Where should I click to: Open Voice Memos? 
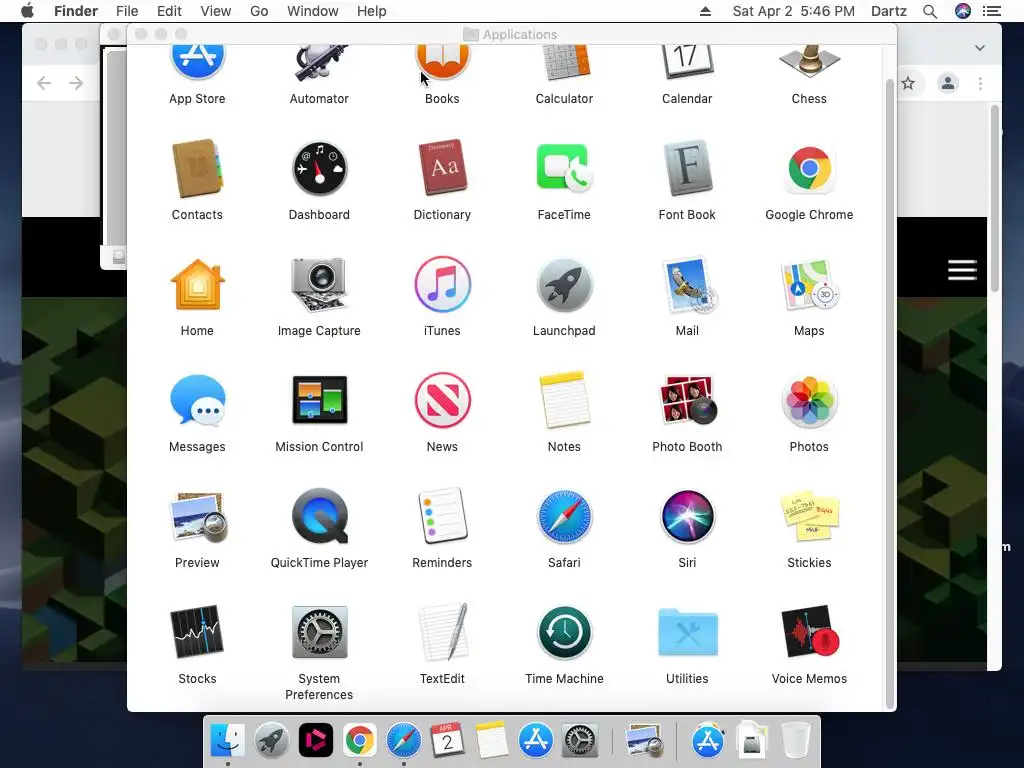(809, 632)
